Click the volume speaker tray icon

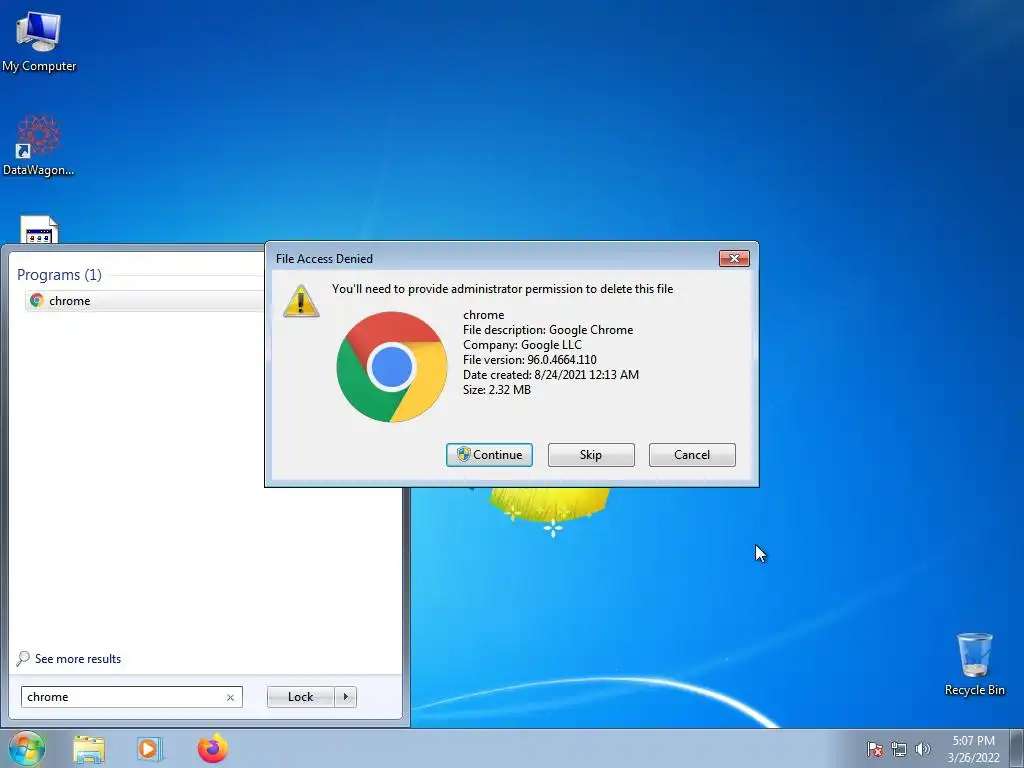pyautogui.click(x=922, y=749)
